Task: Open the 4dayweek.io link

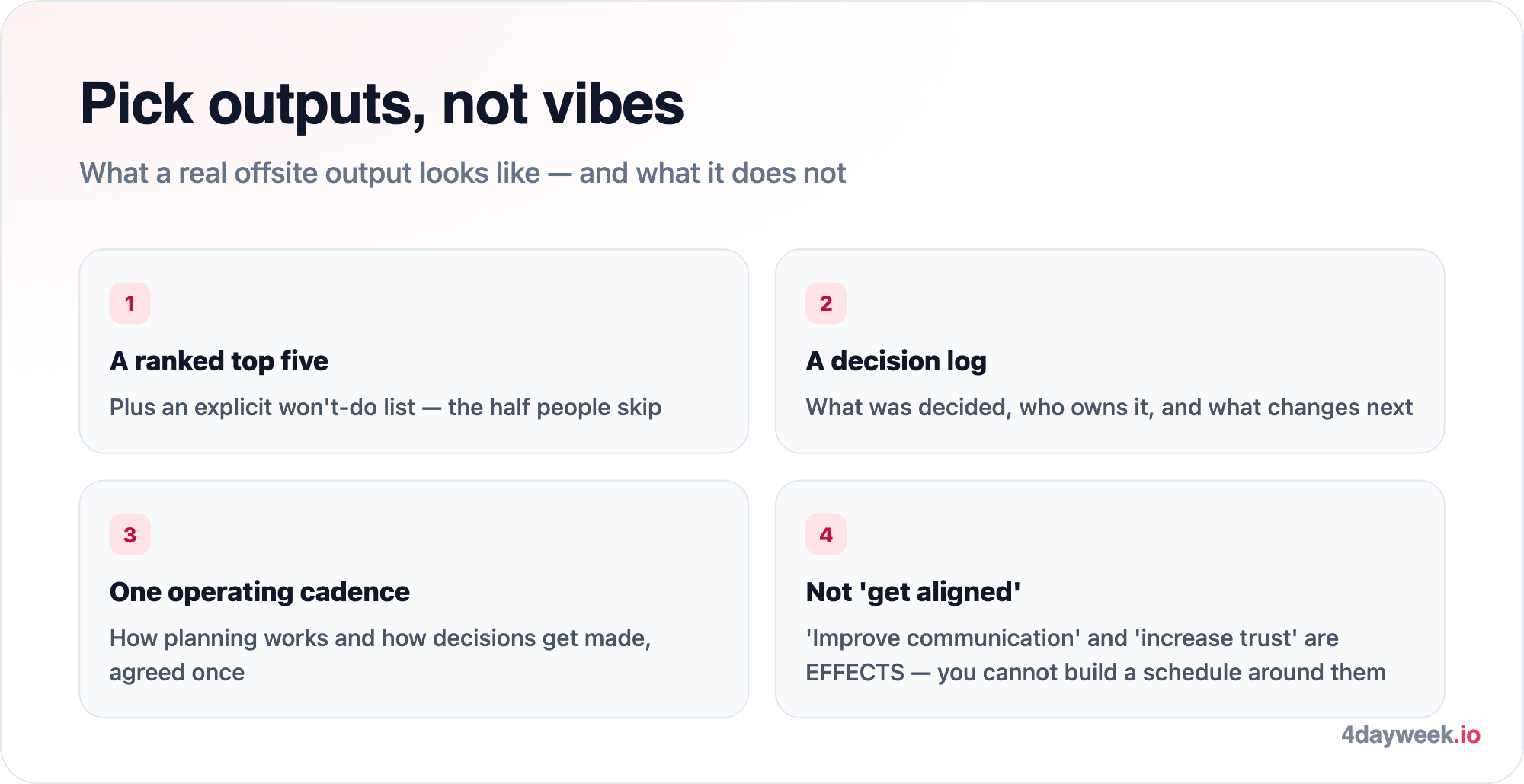Action: point(1410,735)
